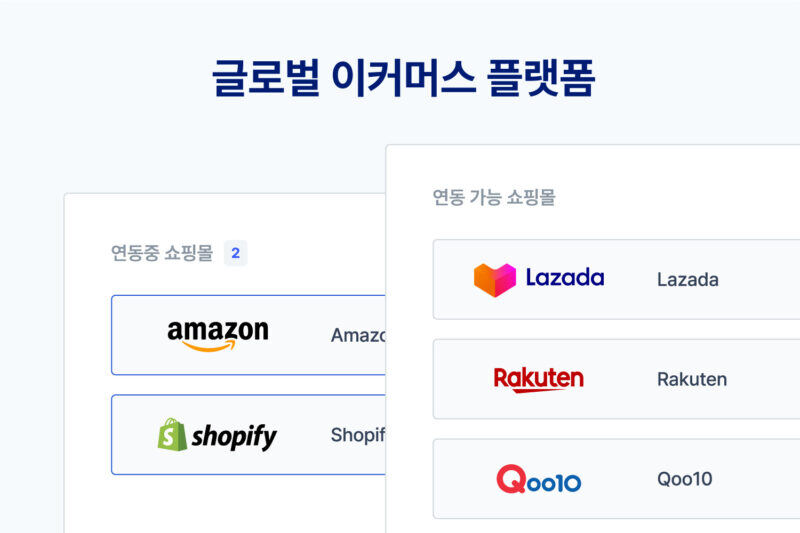
Task: Click the Amazon logo icon
Action: tap(218, 336)
